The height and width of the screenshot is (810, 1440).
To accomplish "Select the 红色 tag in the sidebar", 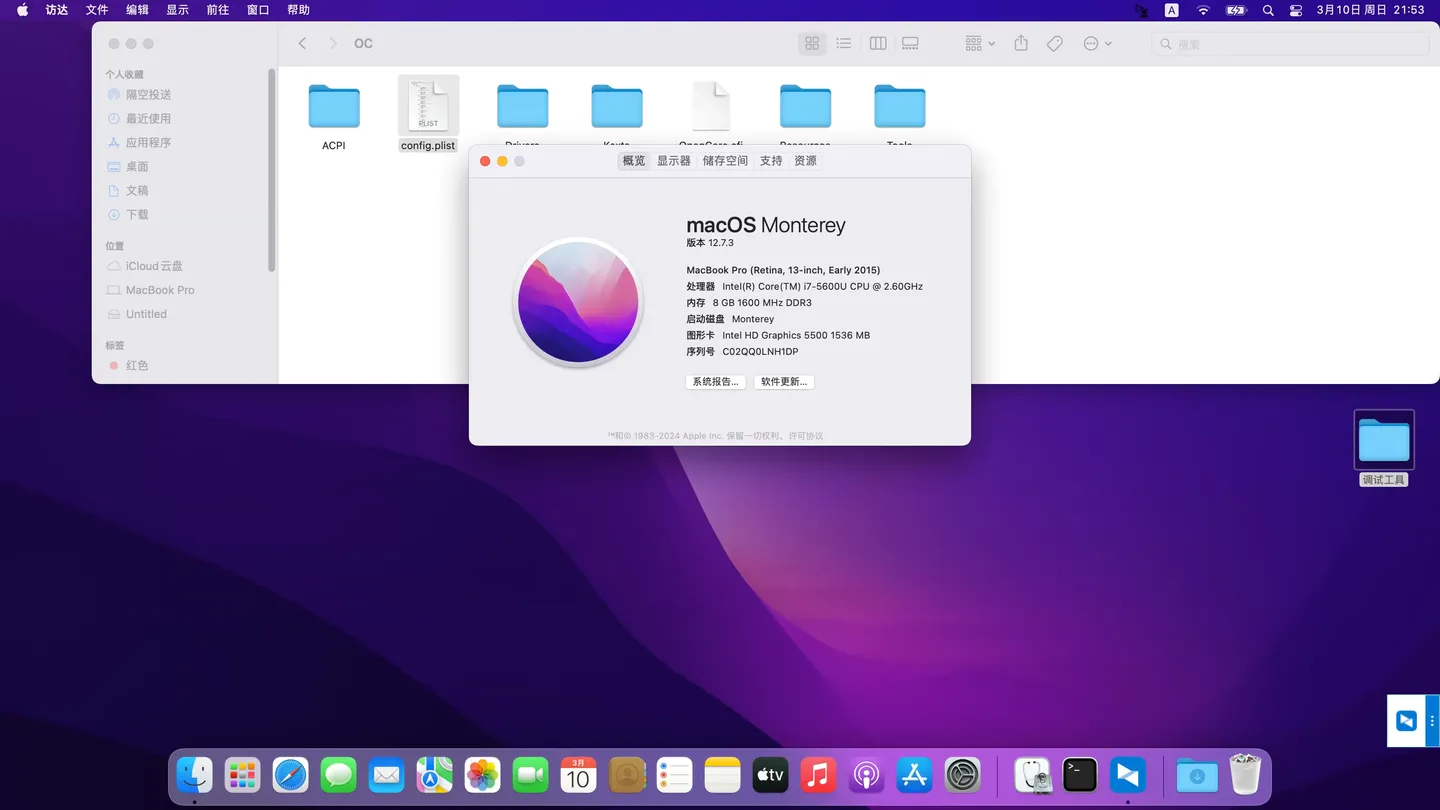I will [x=134, y=365].
